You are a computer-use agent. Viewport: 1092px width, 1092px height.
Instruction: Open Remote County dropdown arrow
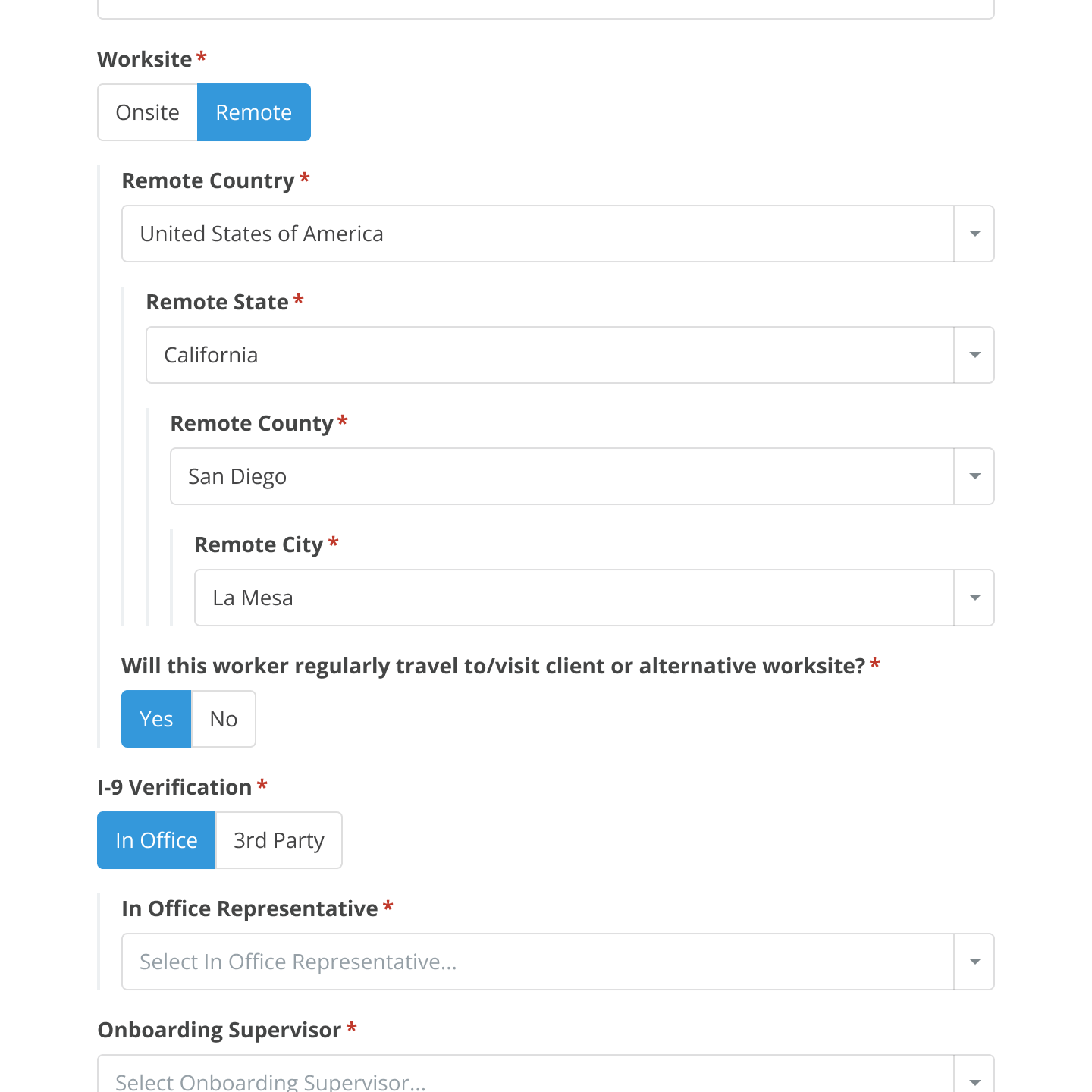pos(974,476)
